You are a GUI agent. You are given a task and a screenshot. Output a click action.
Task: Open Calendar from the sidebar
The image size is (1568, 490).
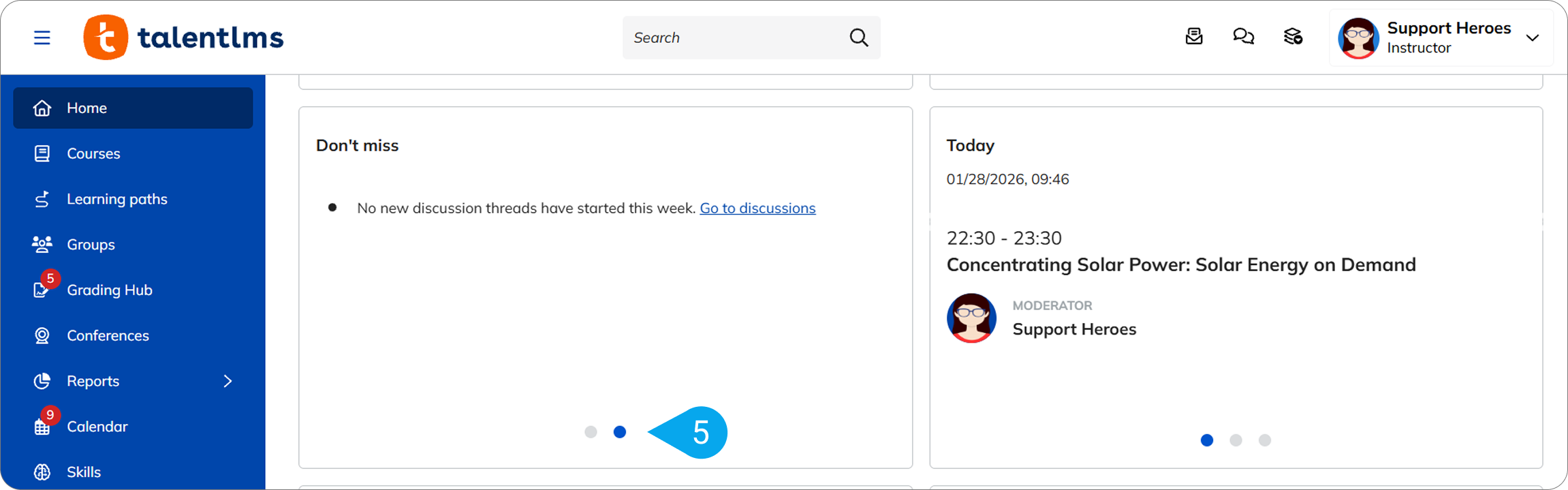pyautogui.click(x=97, y=427)
